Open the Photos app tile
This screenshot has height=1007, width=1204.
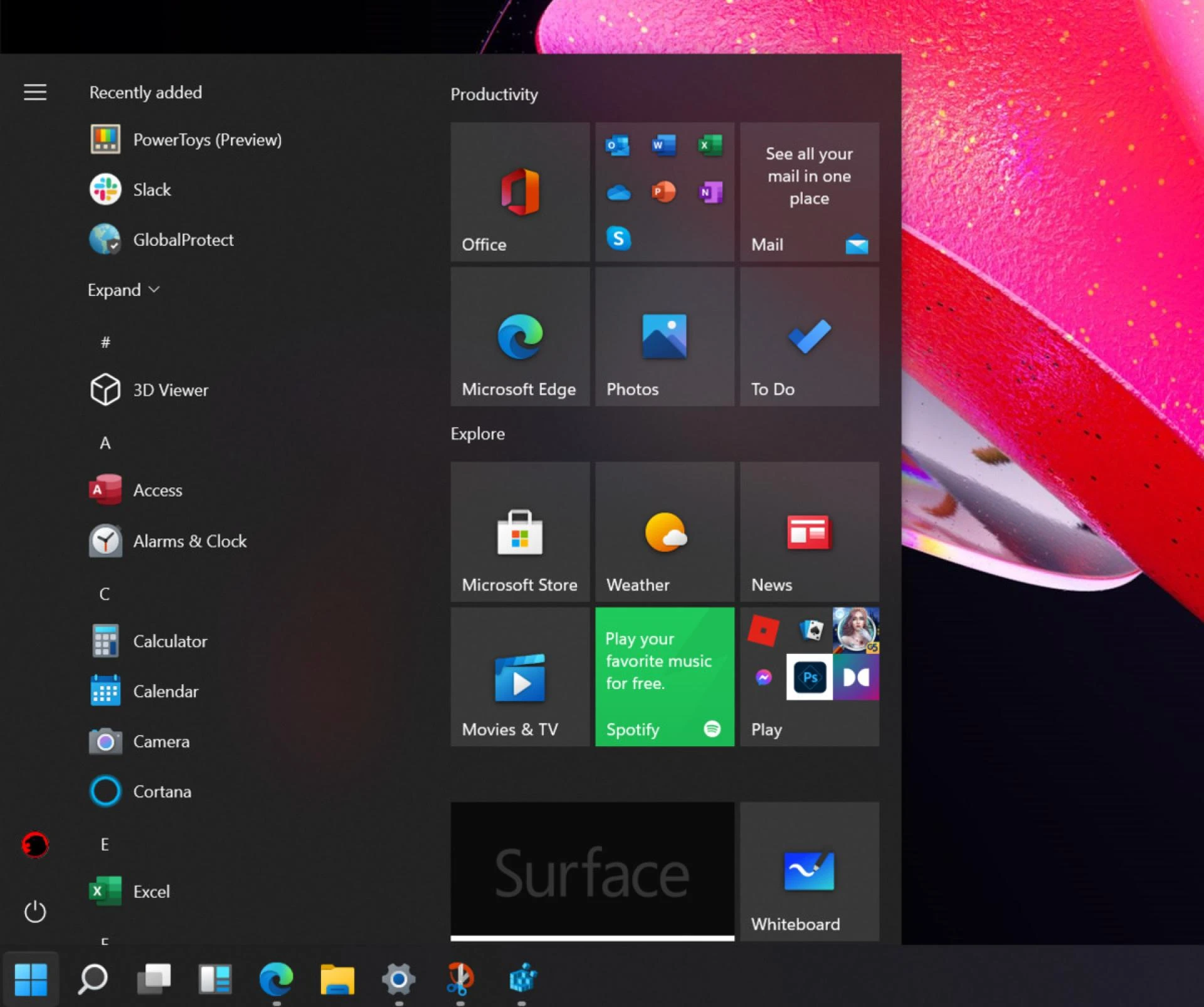[664, 337]
